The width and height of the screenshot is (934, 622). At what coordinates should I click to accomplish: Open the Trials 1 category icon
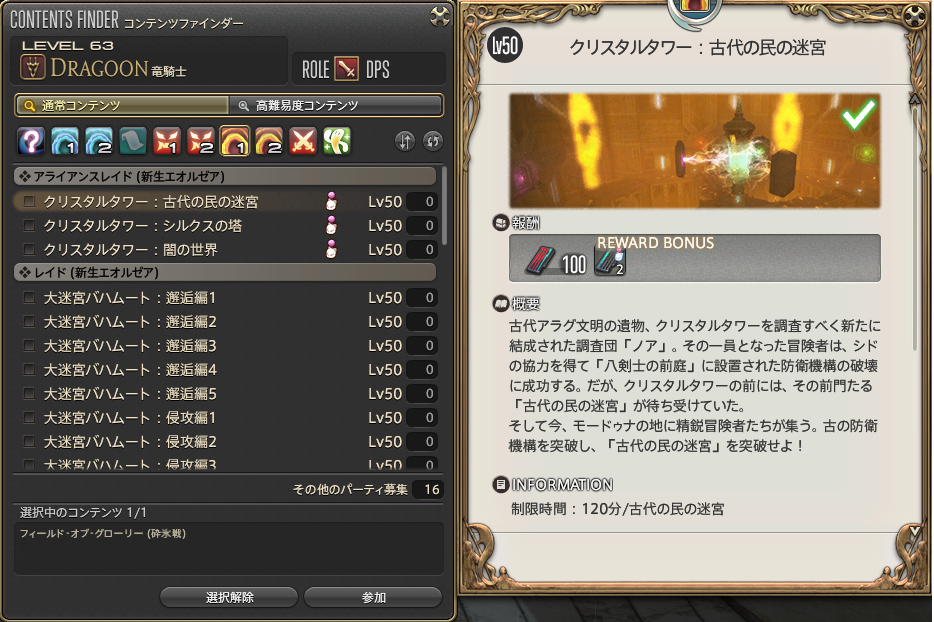tap(167, 141)
